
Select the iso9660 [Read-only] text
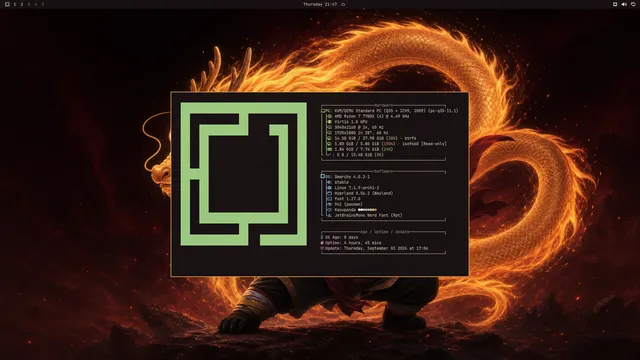tap(391, 144)
